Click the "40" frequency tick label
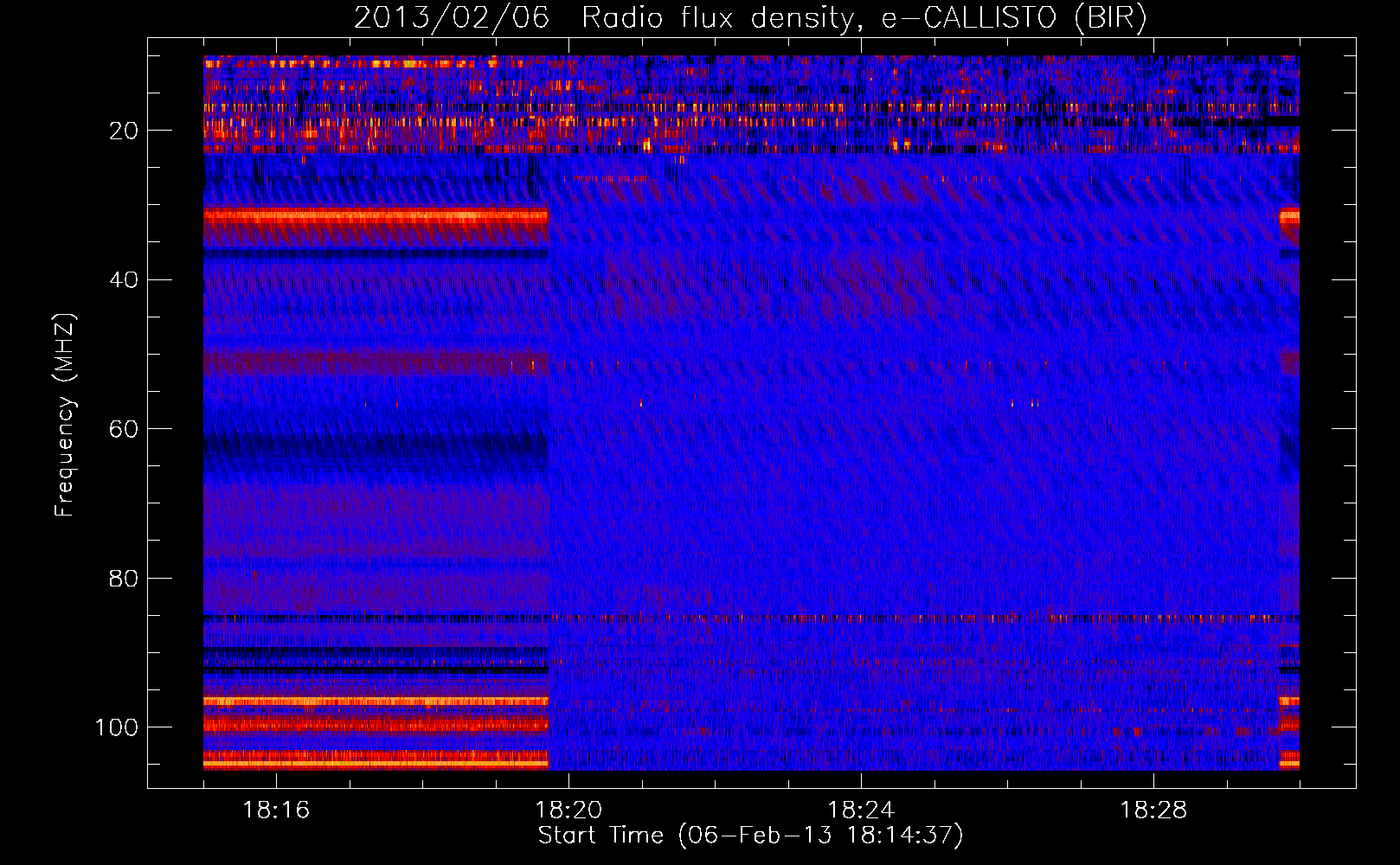The image size is (1400, 865). pyautogui.click(x=124, y=280)
